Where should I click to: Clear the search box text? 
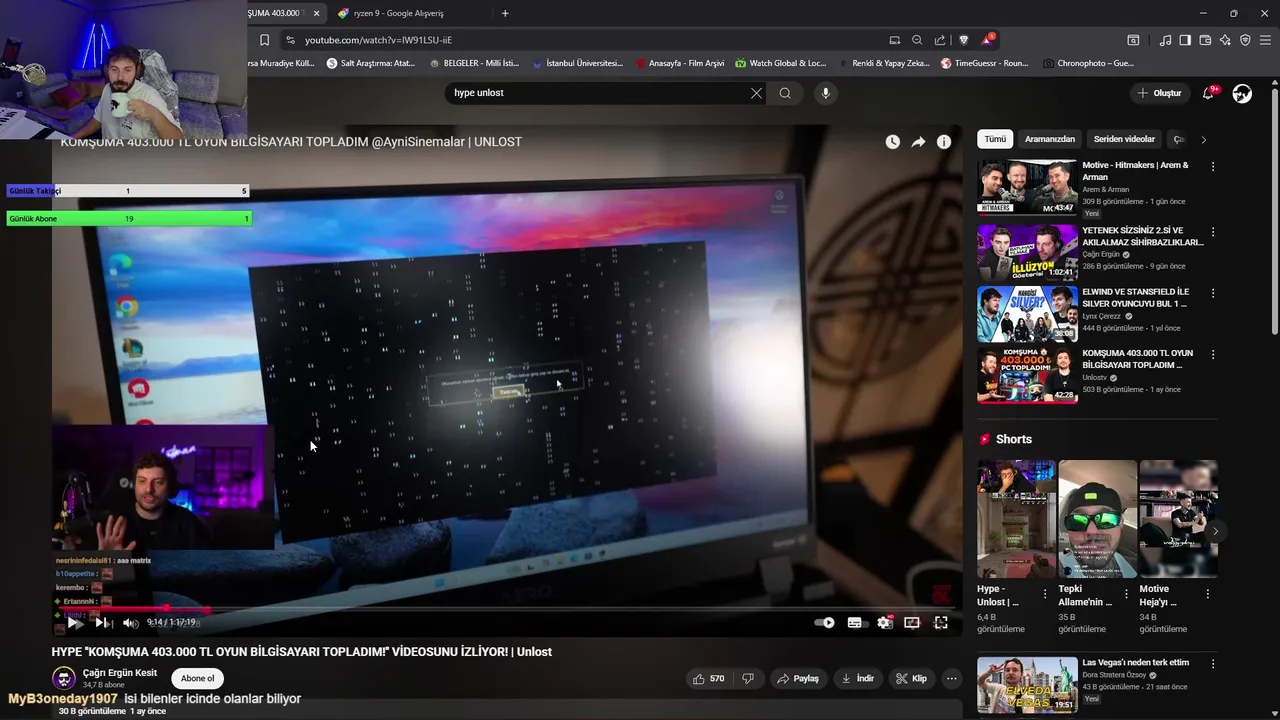756,93
